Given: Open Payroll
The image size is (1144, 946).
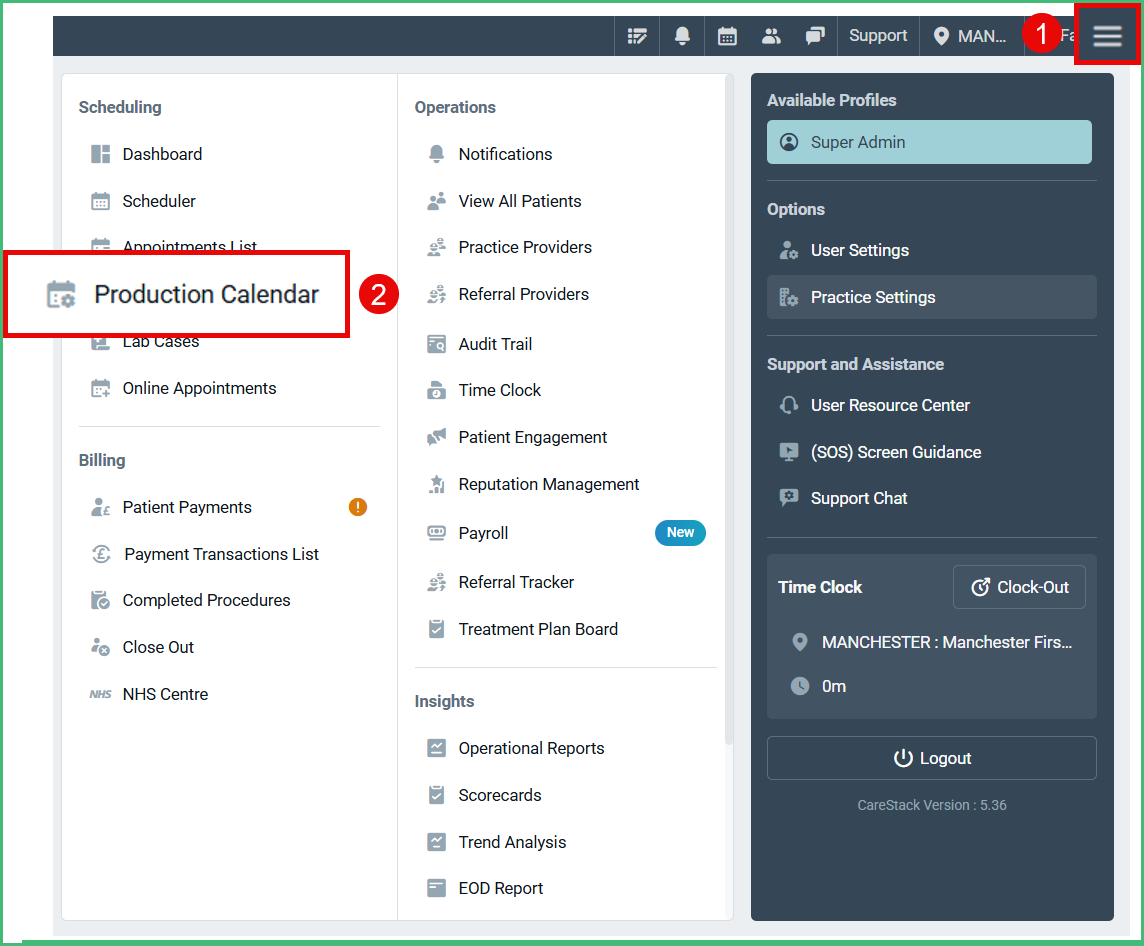Looking at the screenshot, I should point(483,533).
